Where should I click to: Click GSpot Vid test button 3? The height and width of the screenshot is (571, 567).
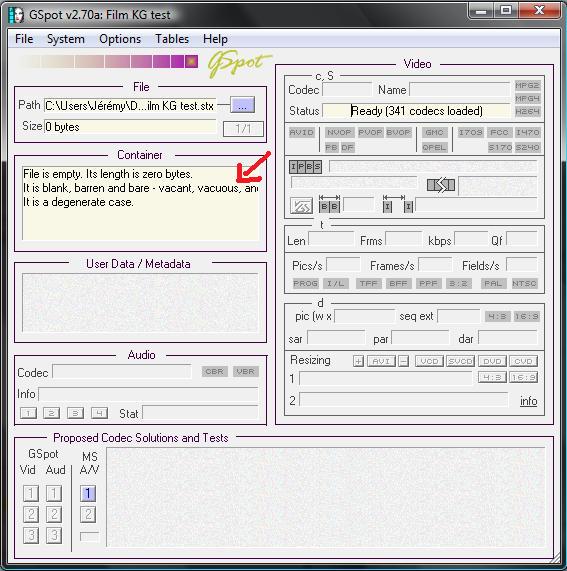[31, 535]
